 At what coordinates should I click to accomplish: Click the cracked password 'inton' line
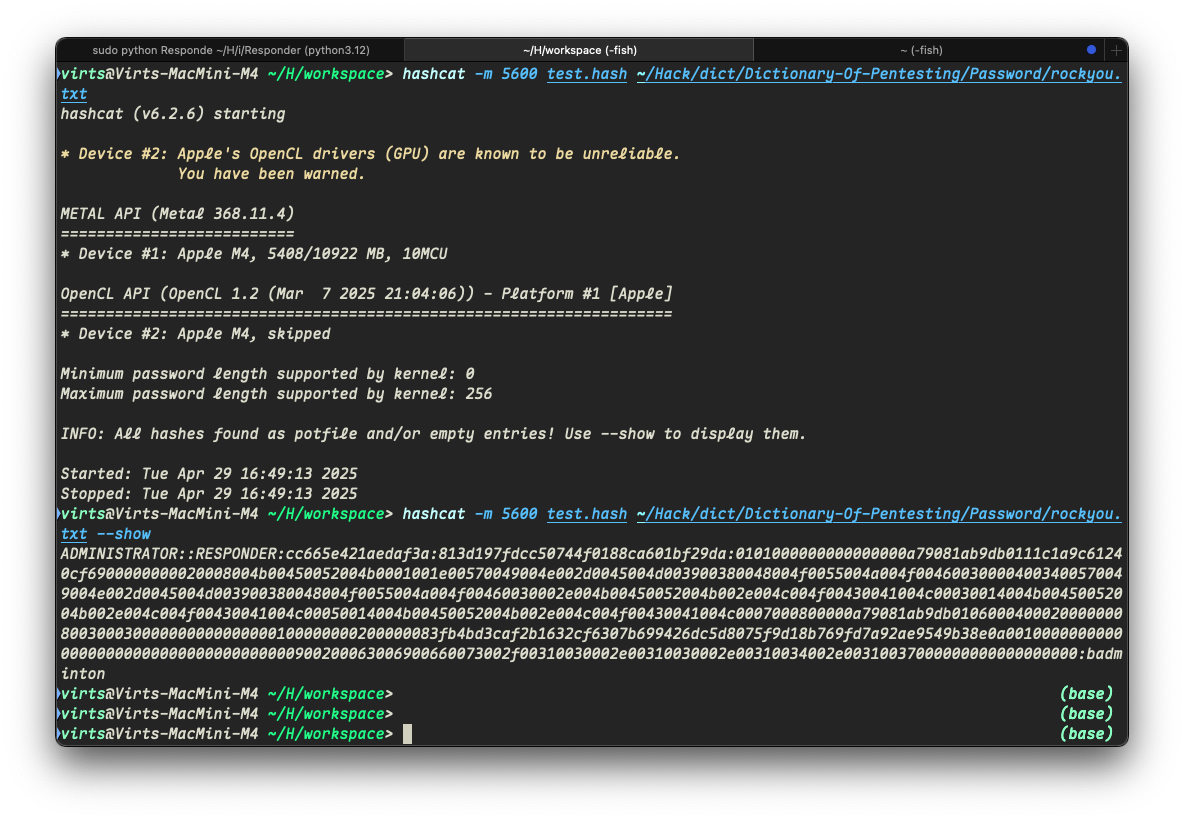(83, 674)
